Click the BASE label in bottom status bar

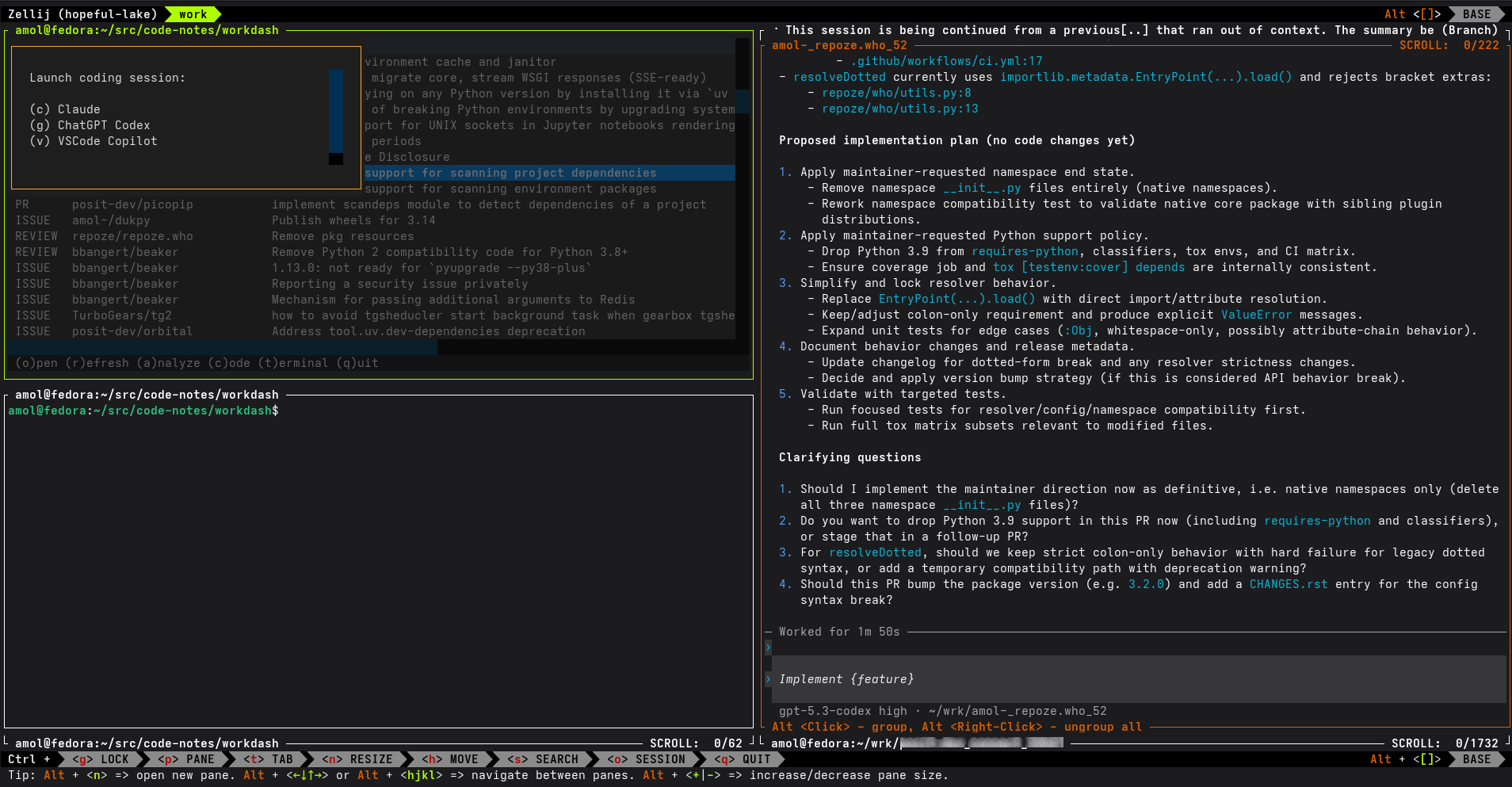(x=1476, y=759)
